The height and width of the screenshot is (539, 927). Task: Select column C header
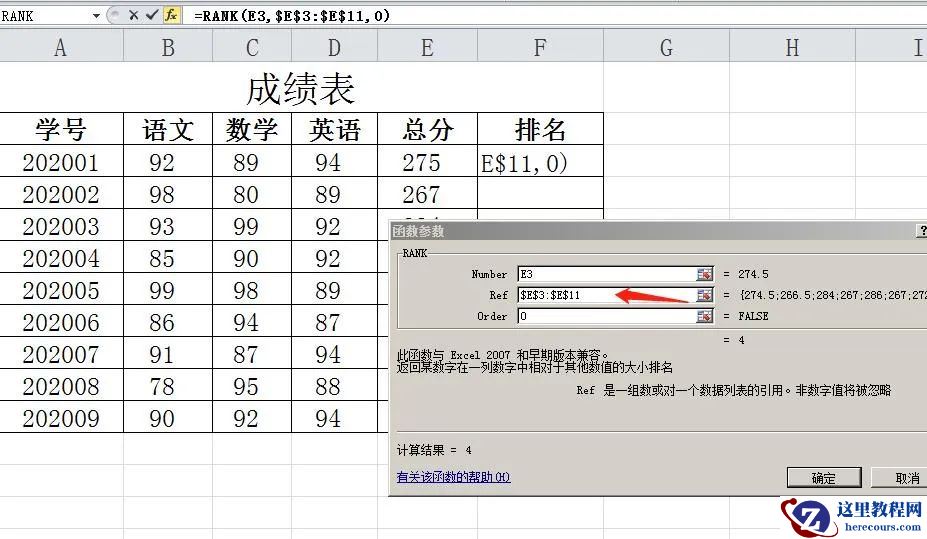[x=252, y=46]
